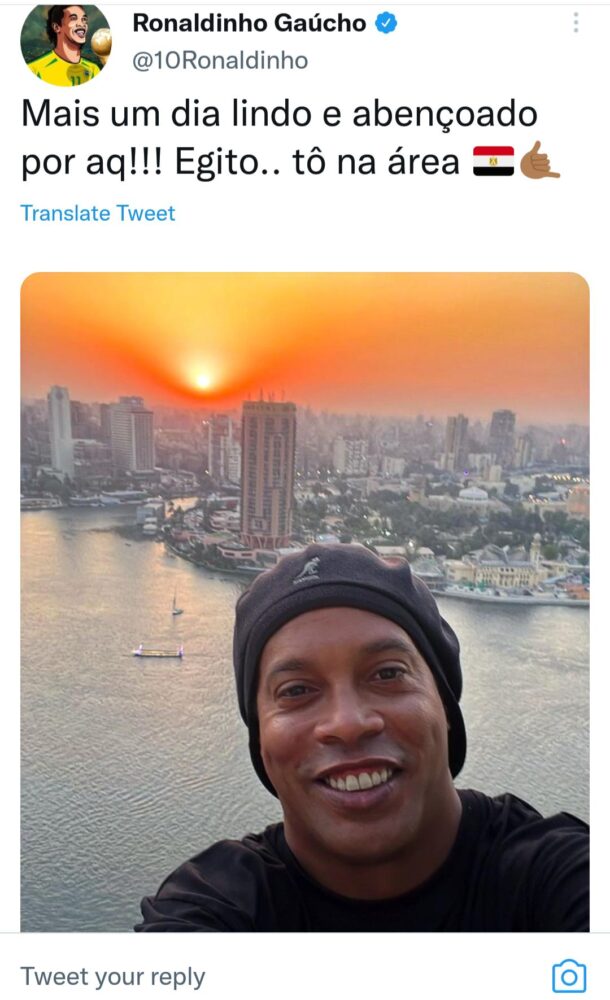Click the blue verified badge
The height and width of the screenshot is (1000, 610).
tap(385, 24)
